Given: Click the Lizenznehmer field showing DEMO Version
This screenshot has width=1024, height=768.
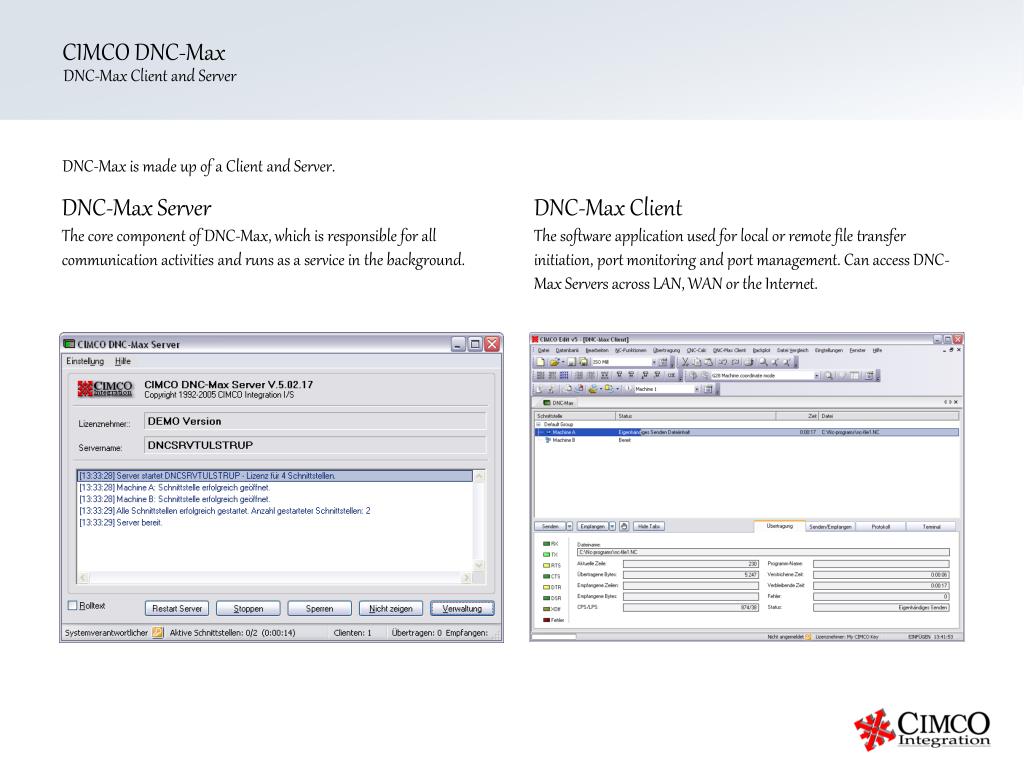Looking at the screenshot, I should point(315,421).
